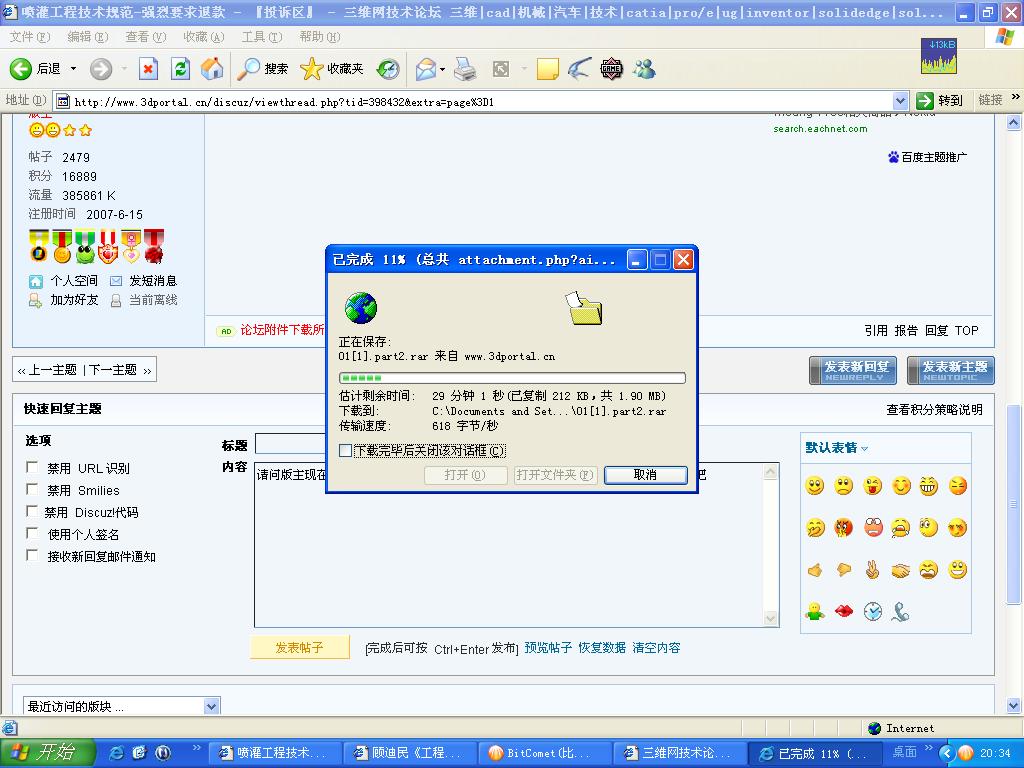Screen dimensions: 1024x768
Task: Click the network traffic meter icon
Action: click(939, 56)
